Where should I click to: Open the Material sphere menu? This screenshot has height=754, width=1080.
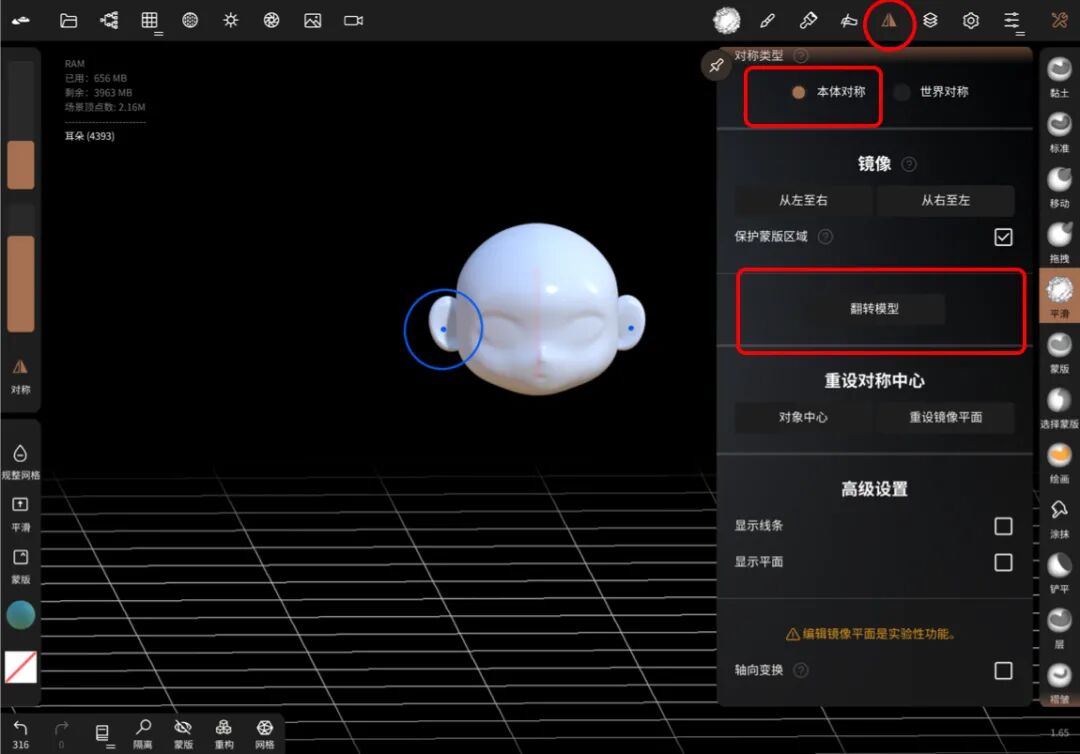(x=190, y=21)
